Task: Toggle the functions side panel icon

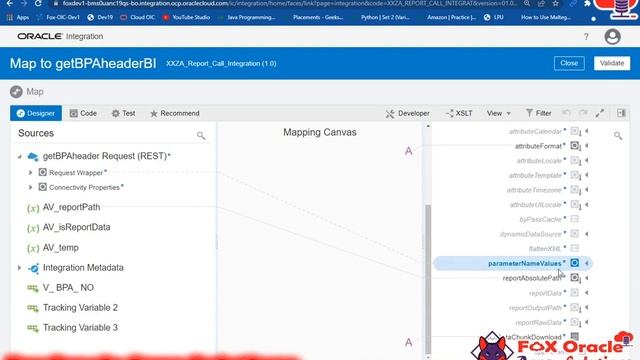Action: [x=621, y=113]
